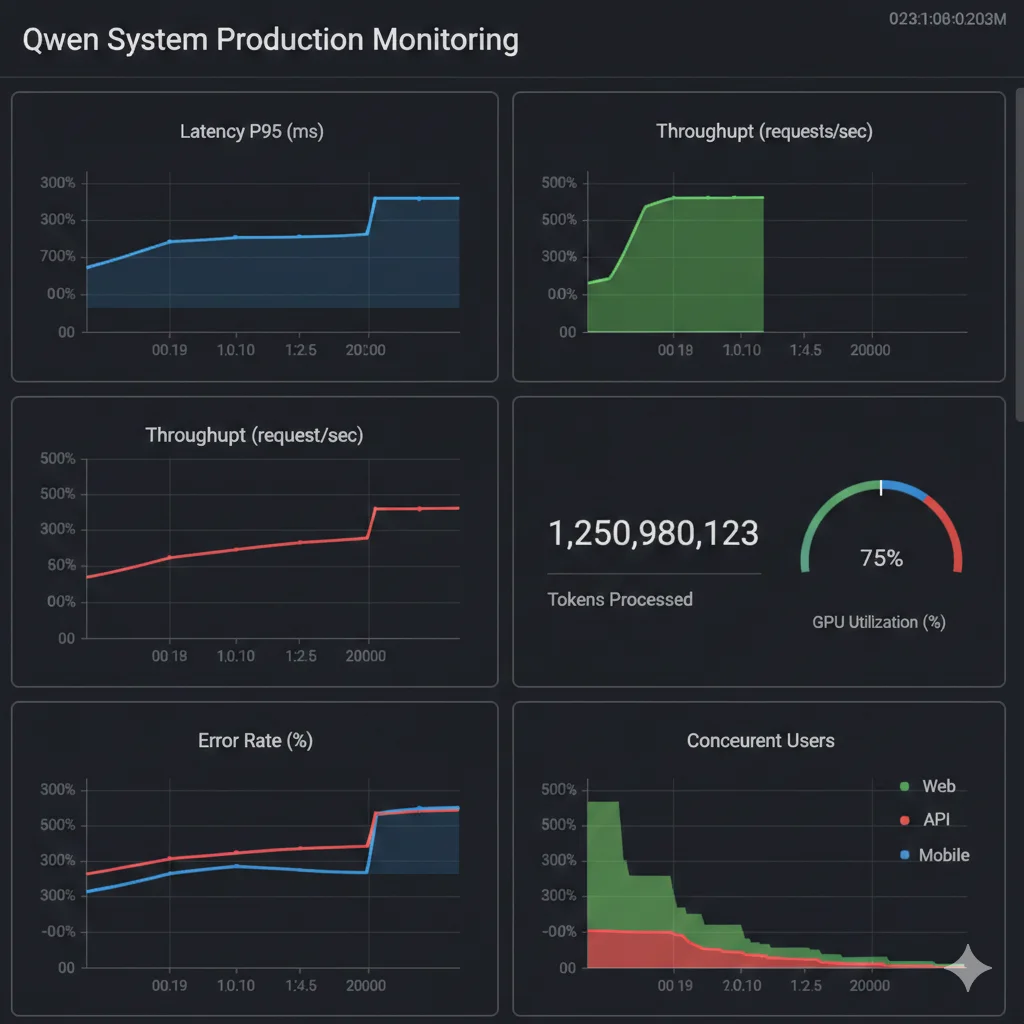
Task: Click the Tokens Processed counter panel
Action: coord(653,560)
